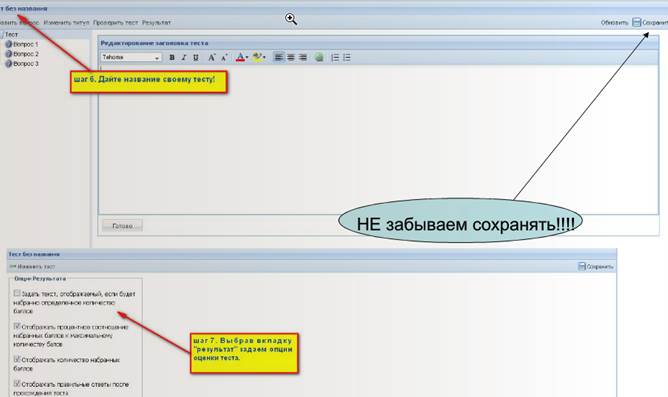Screen dimensions: 668x397
Task: Select Вопрос 1 in the question tree
Action: click(x=22, y=44)
